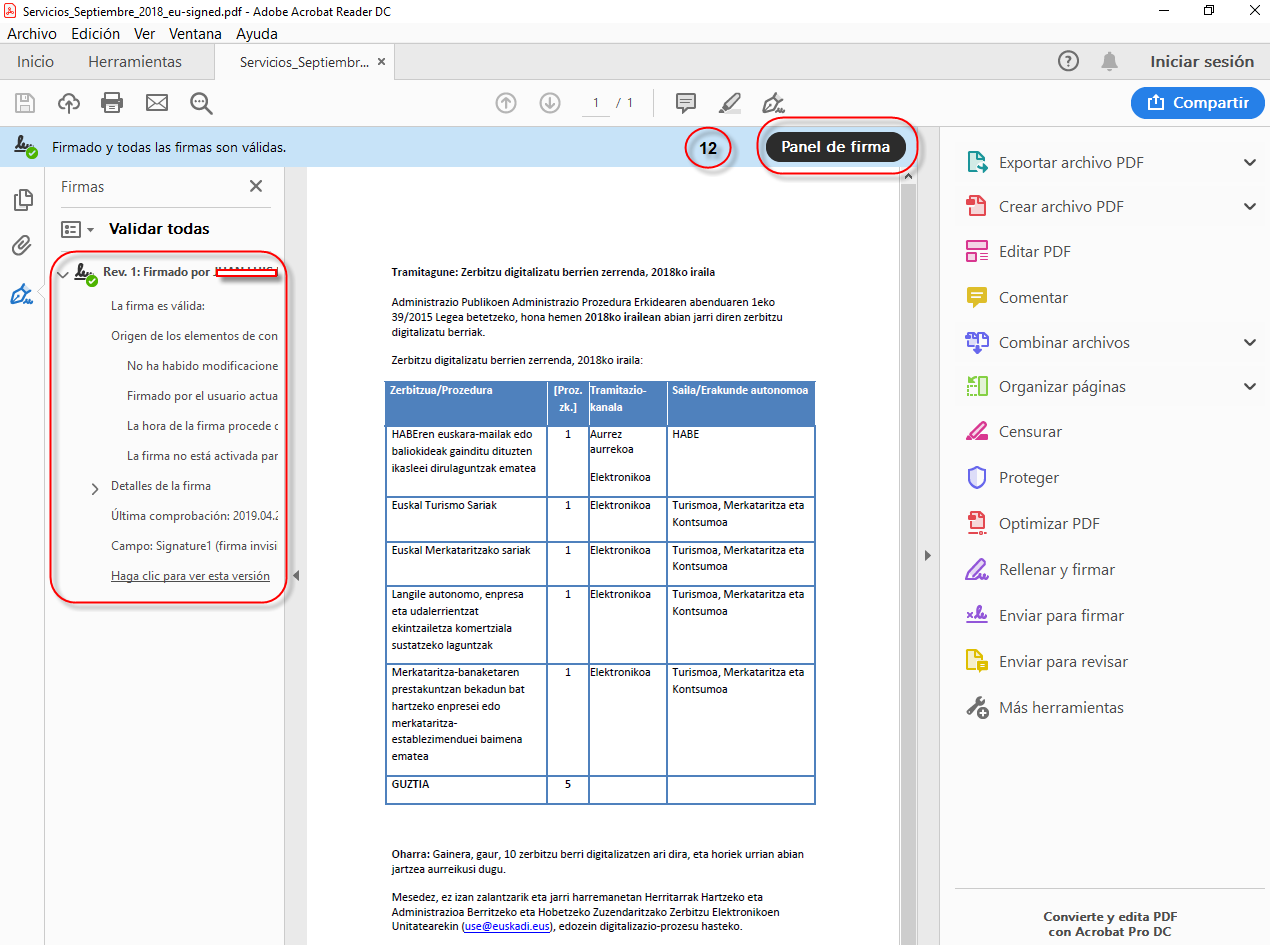The image size is (1270, 945).
Task: Show page thumbnails panel icon
Action: (x=21, y=200)
